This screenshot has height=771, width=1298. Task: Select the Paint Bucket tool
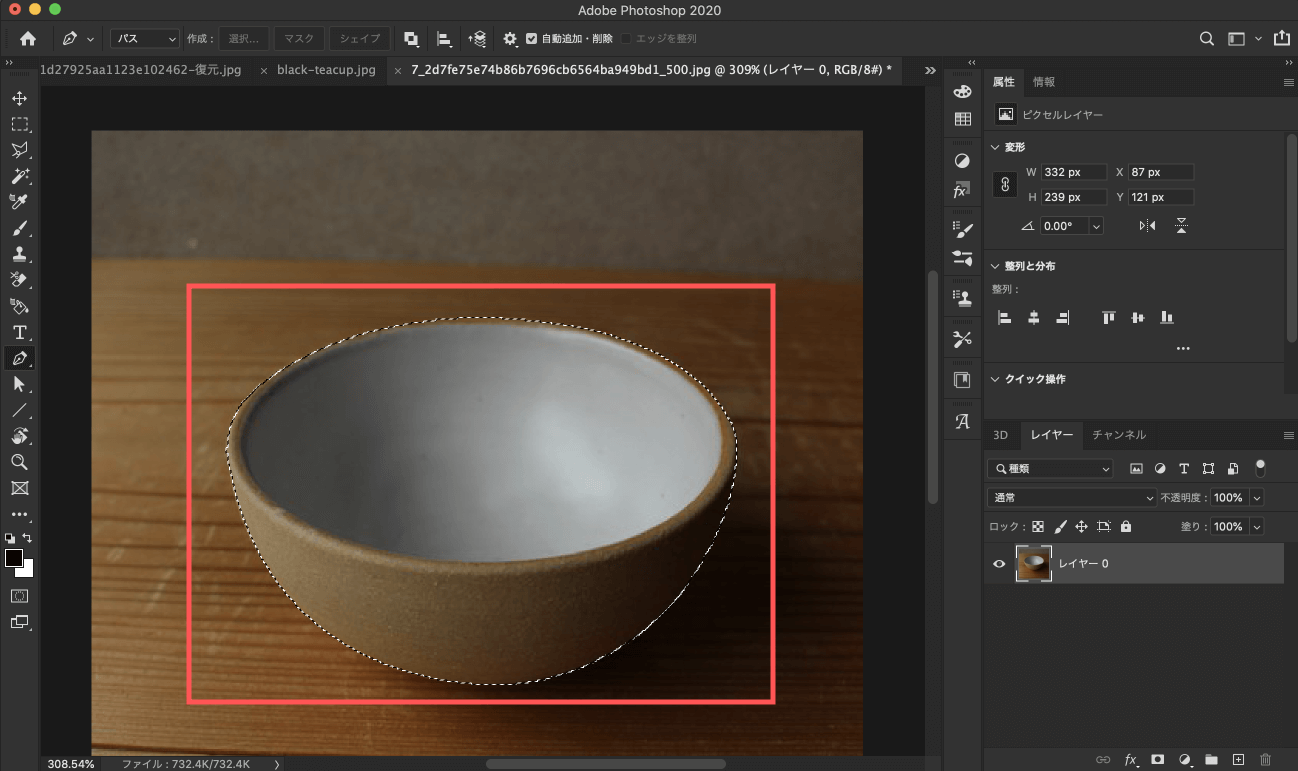coord(19,306)
